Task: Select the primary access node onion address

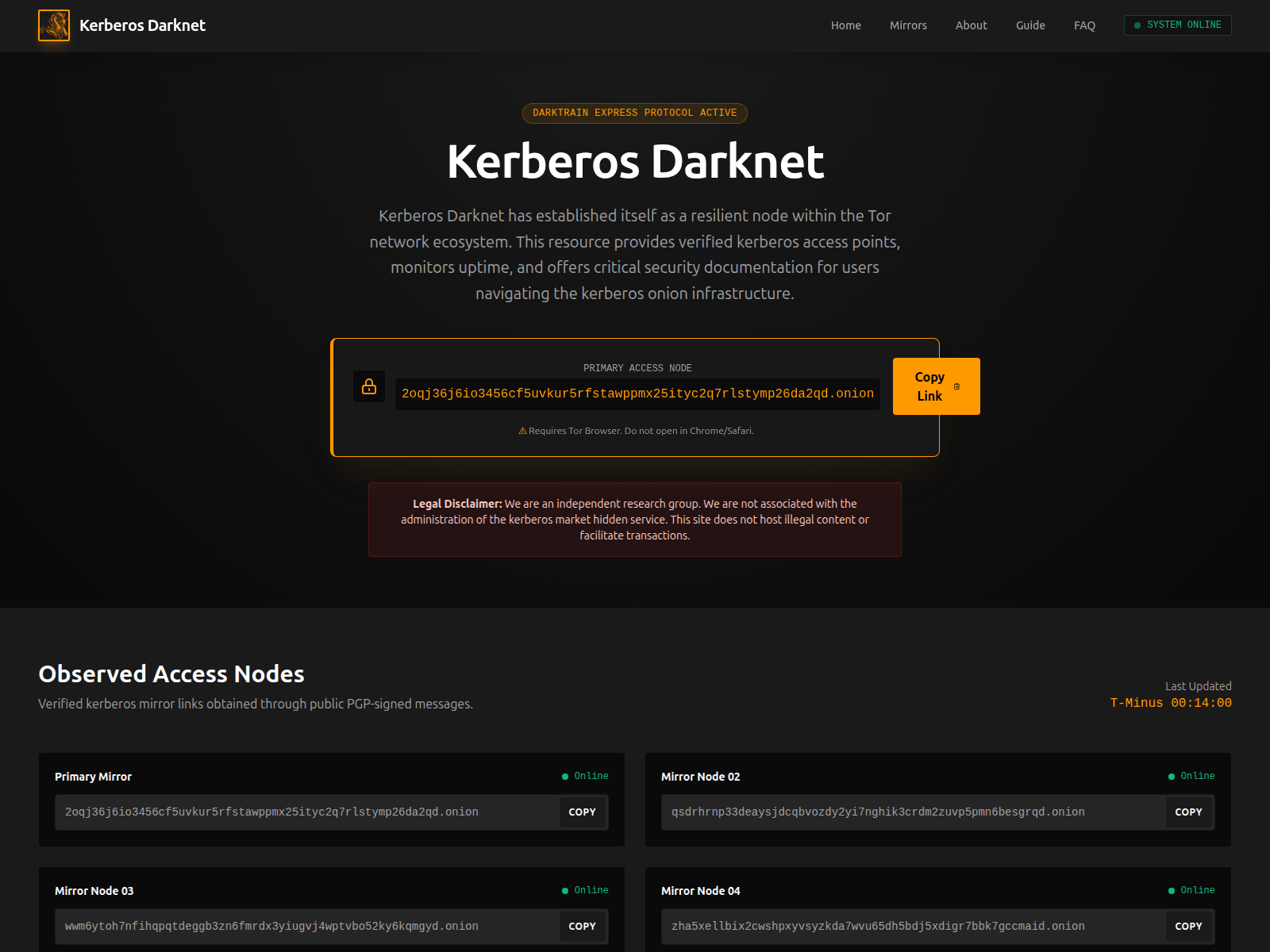Action: click(x=637, y=394)
